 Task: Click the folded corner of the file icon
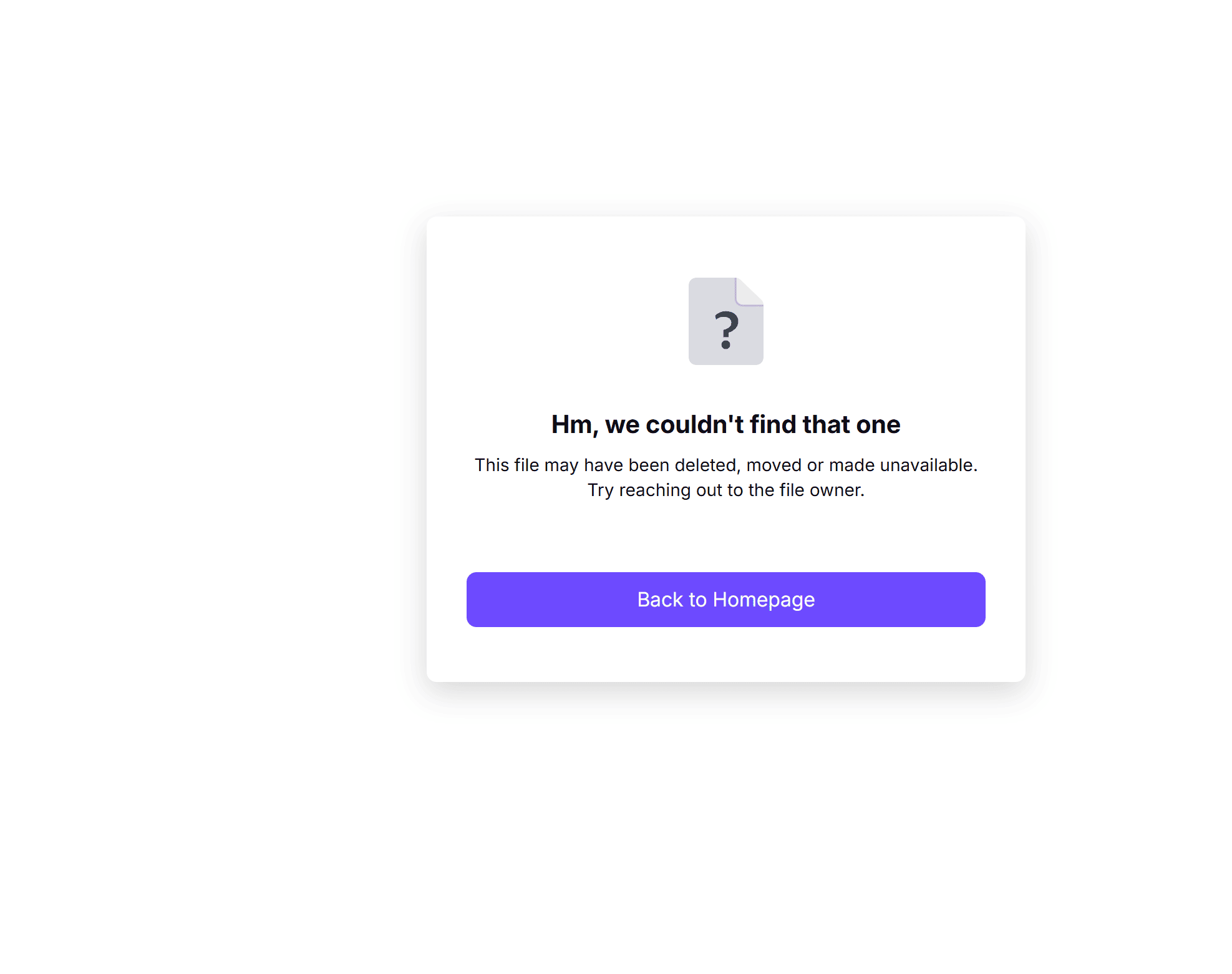[749, 291]
